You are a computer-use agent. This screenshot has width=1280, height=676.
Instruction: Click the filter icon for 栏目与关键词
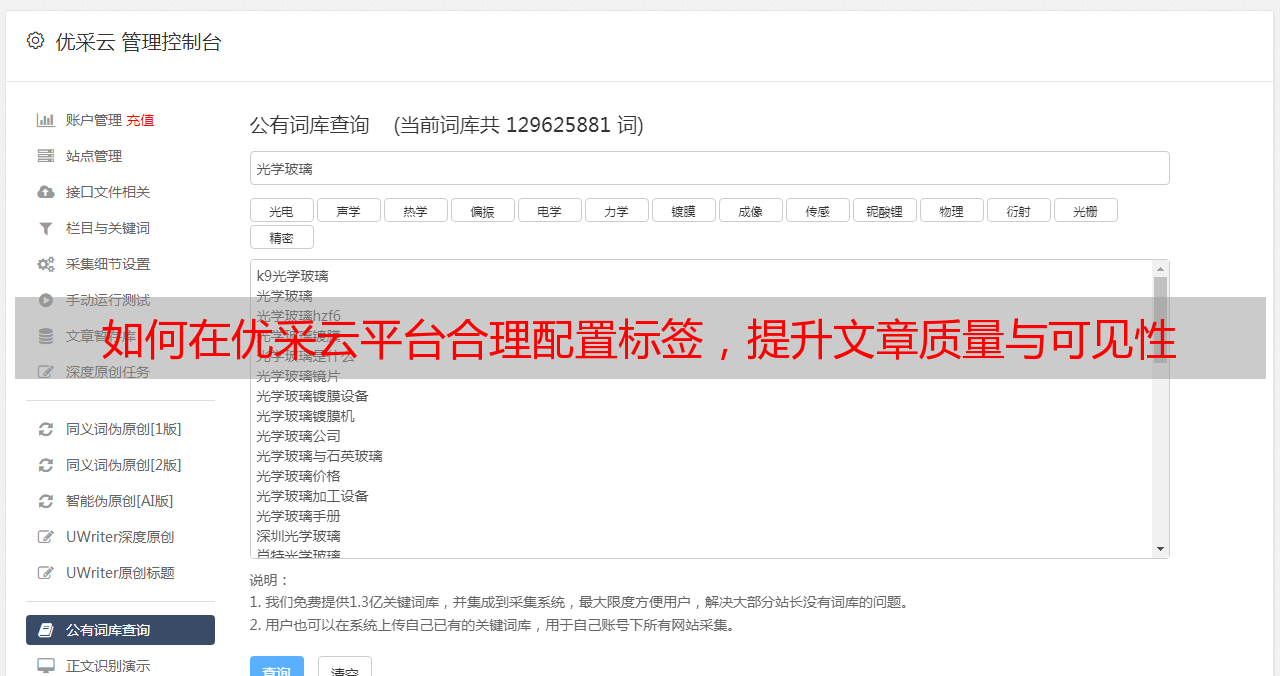click(46, 228)
